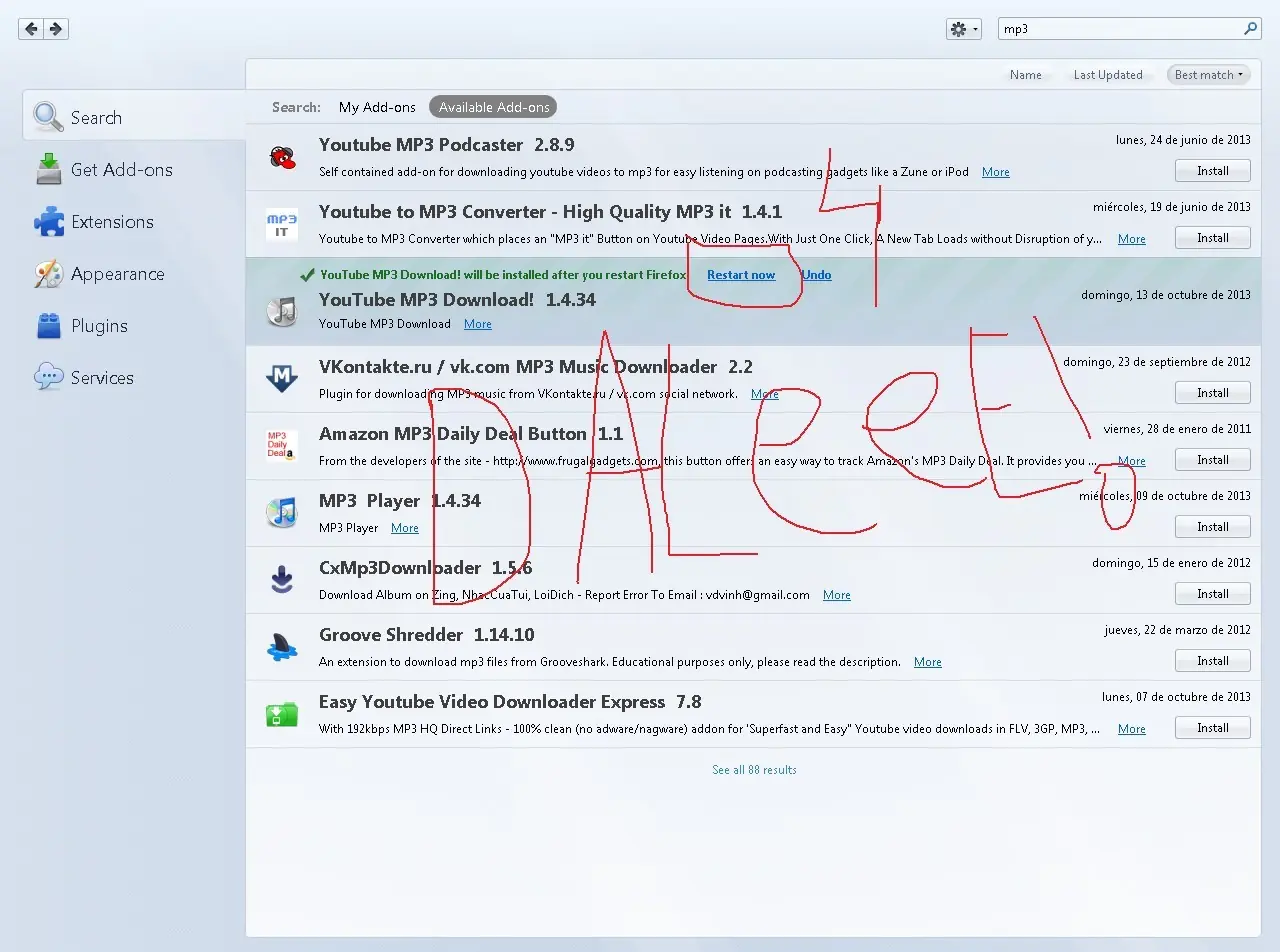
Task: Show more about Youtube MP3 Podcaster
Action: [996, 172]
